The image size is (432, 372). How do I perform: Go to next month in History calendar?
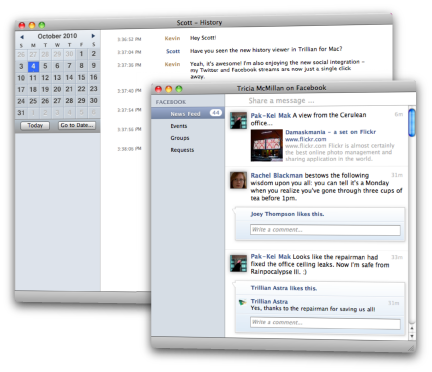point(93,36)
